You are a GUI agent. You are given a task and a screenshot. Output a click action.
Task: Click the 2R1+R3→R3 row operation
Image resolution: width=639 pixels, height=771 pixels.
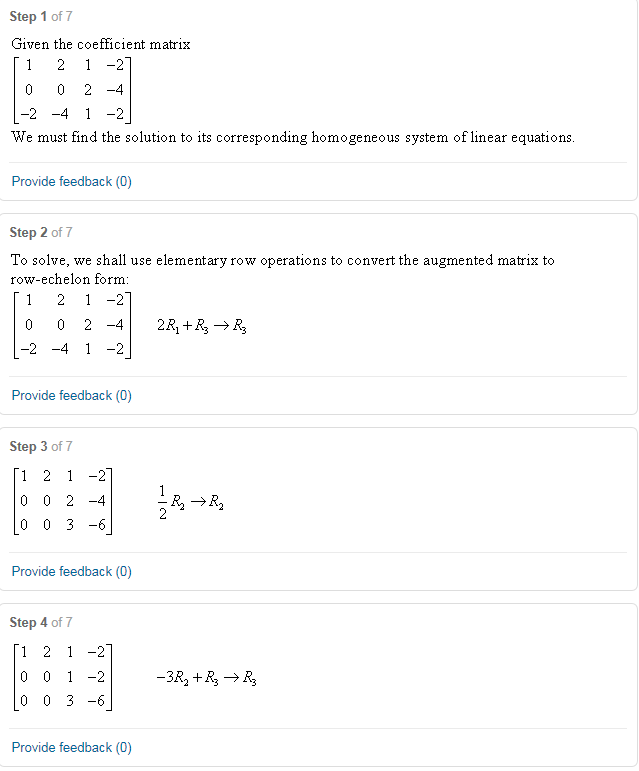coord(202,325)
